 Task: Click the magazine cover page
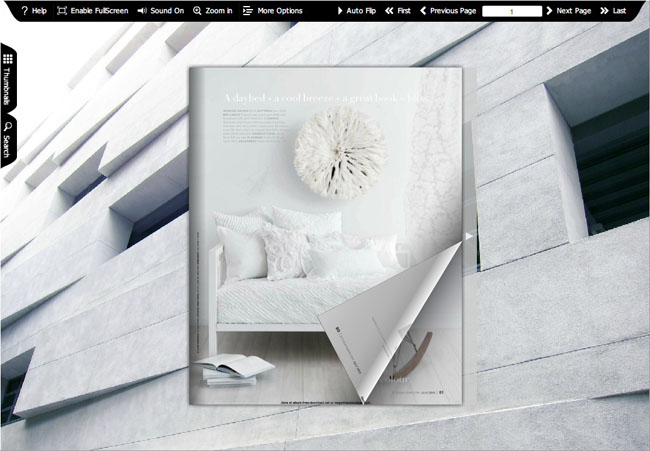click(325, 235)
